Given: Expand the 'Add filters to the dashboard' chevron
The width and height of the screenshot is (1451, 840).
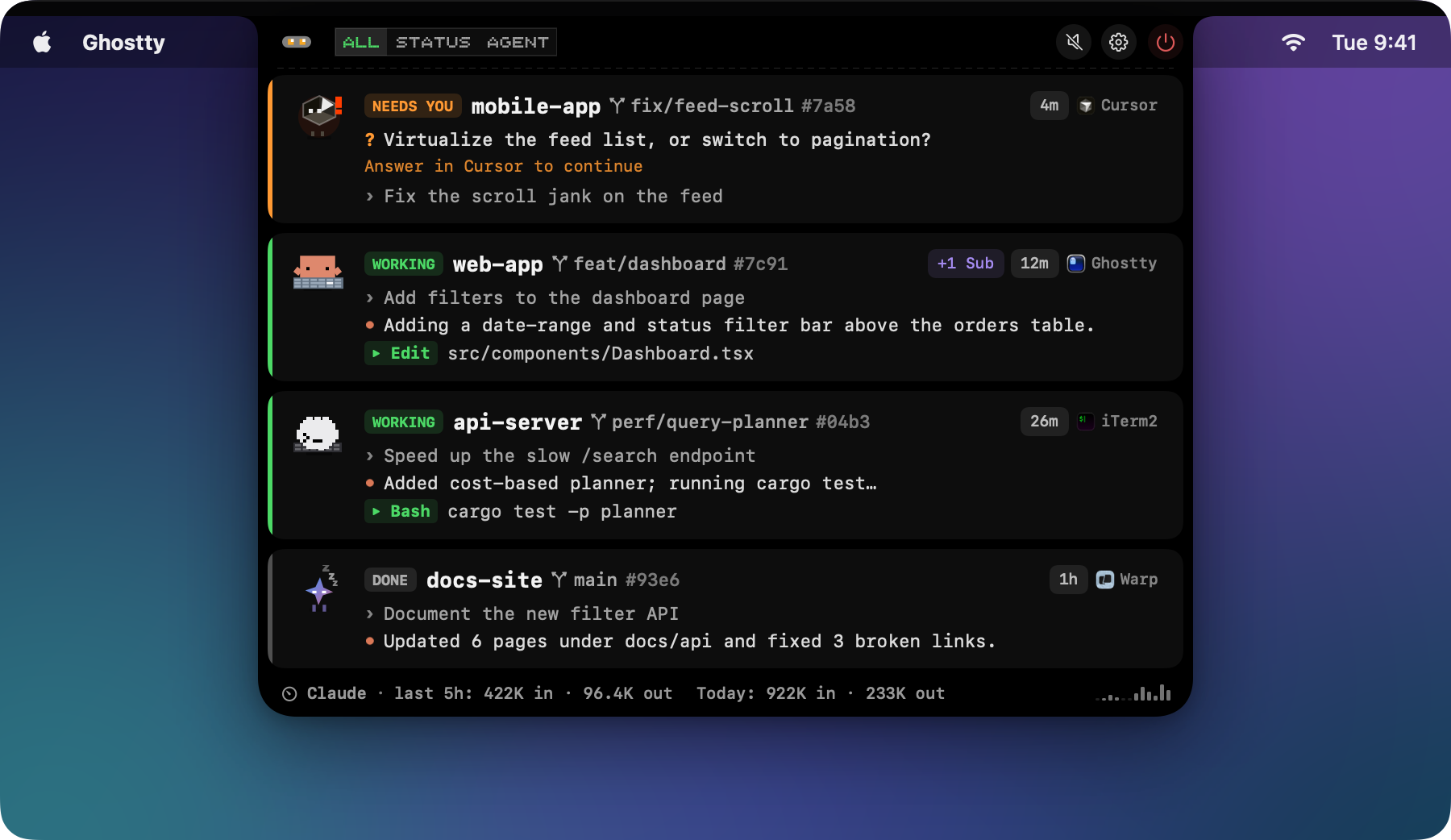Looking at the screenshot, I should click(x=369, y=297).
